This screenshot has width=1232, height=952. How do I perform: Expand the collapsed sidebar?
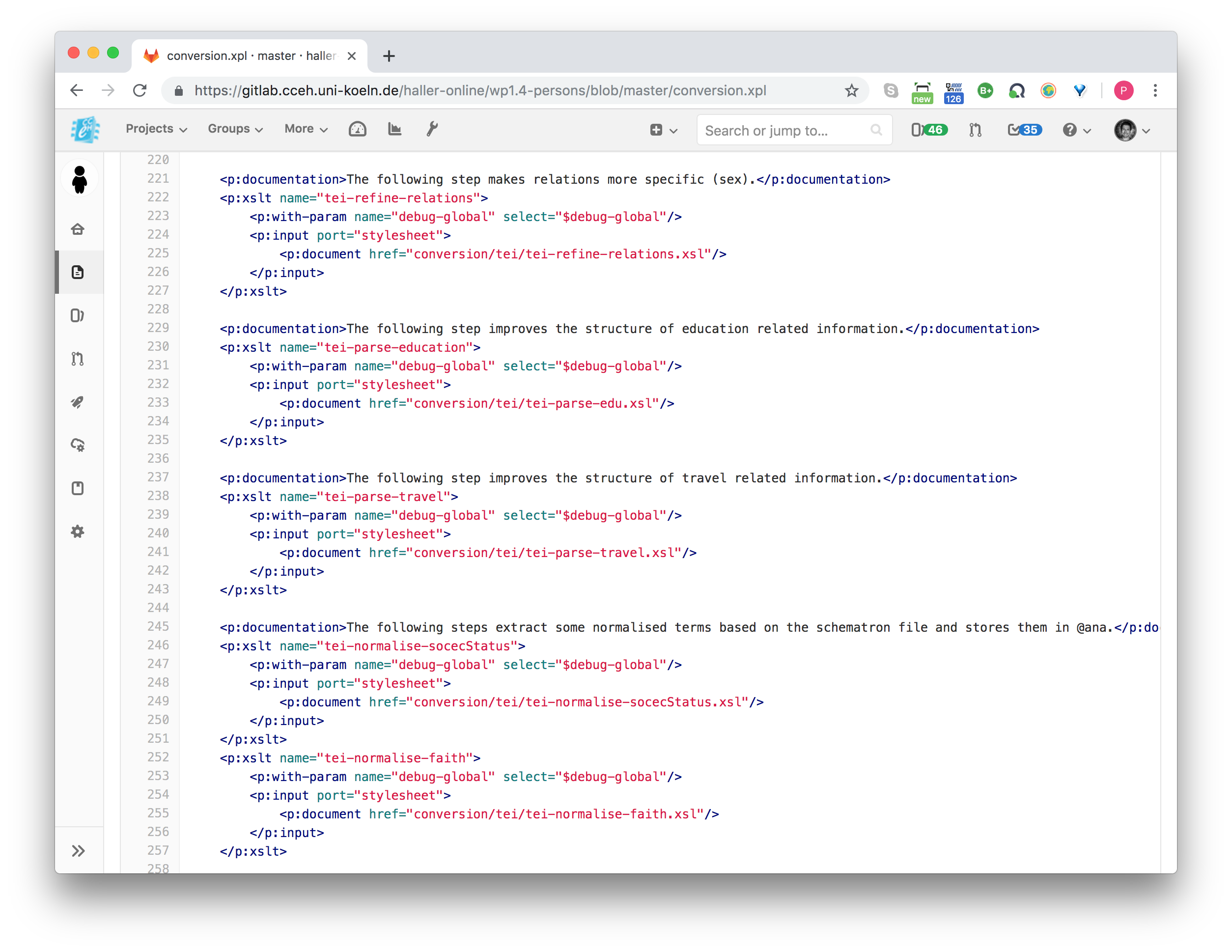tap(79, 850)
